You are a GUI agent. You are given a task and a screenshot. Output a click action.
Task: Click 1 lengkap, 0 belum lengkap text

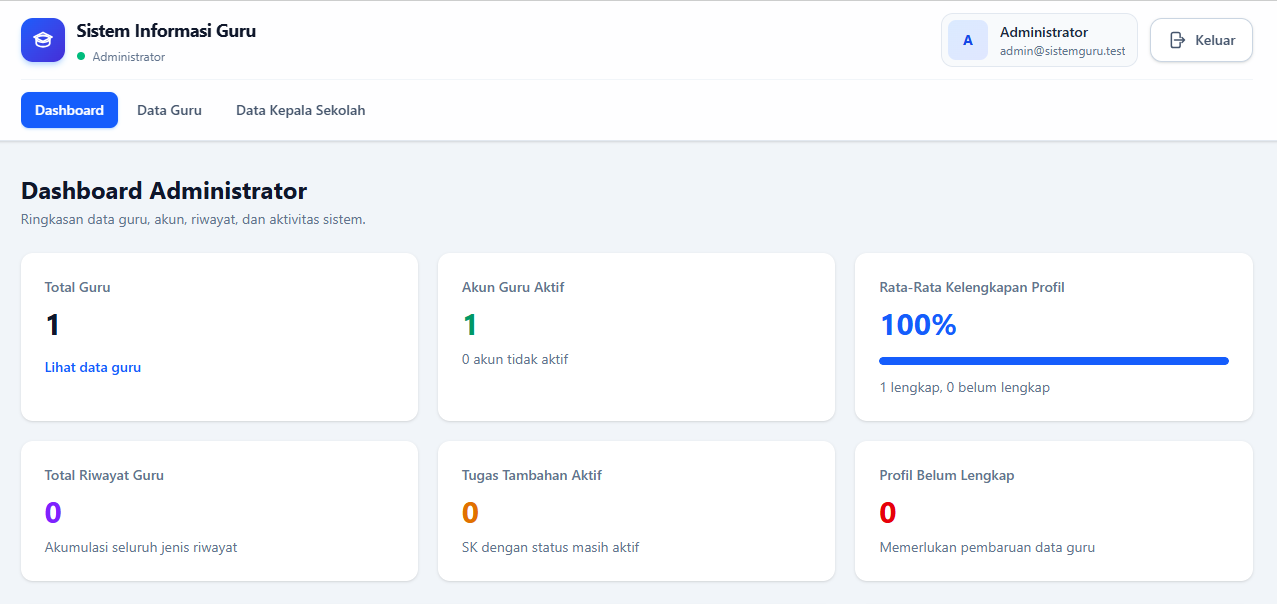pyautogui.click(x=965, y=387)
